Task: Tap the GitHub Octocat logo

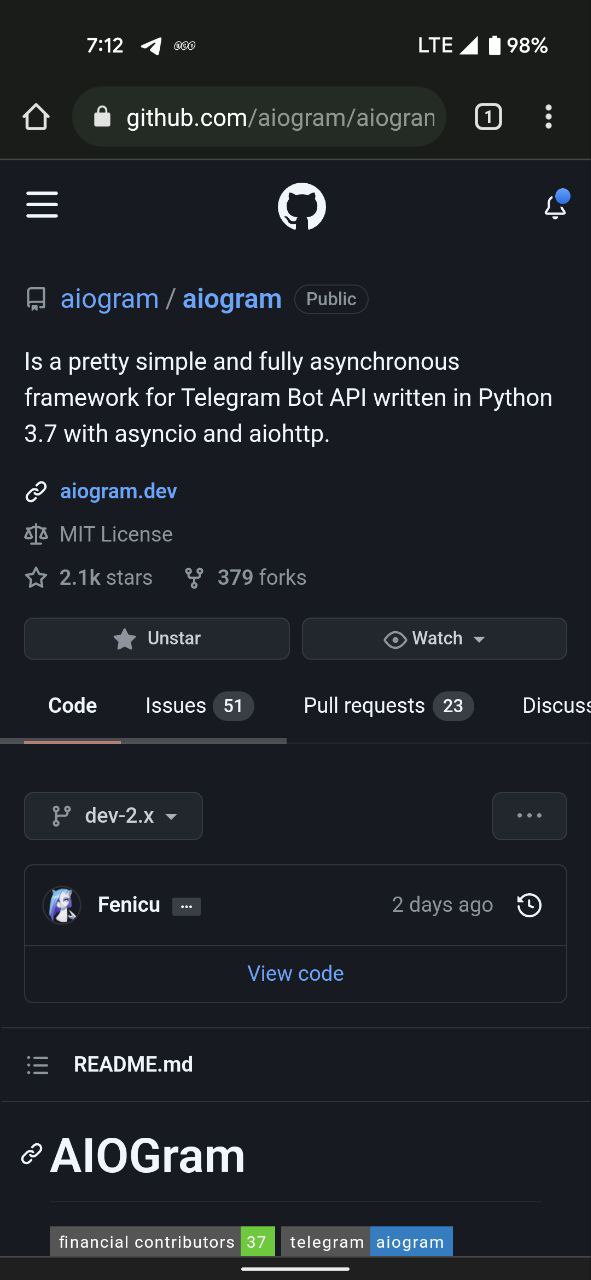Action: [302, 207]
